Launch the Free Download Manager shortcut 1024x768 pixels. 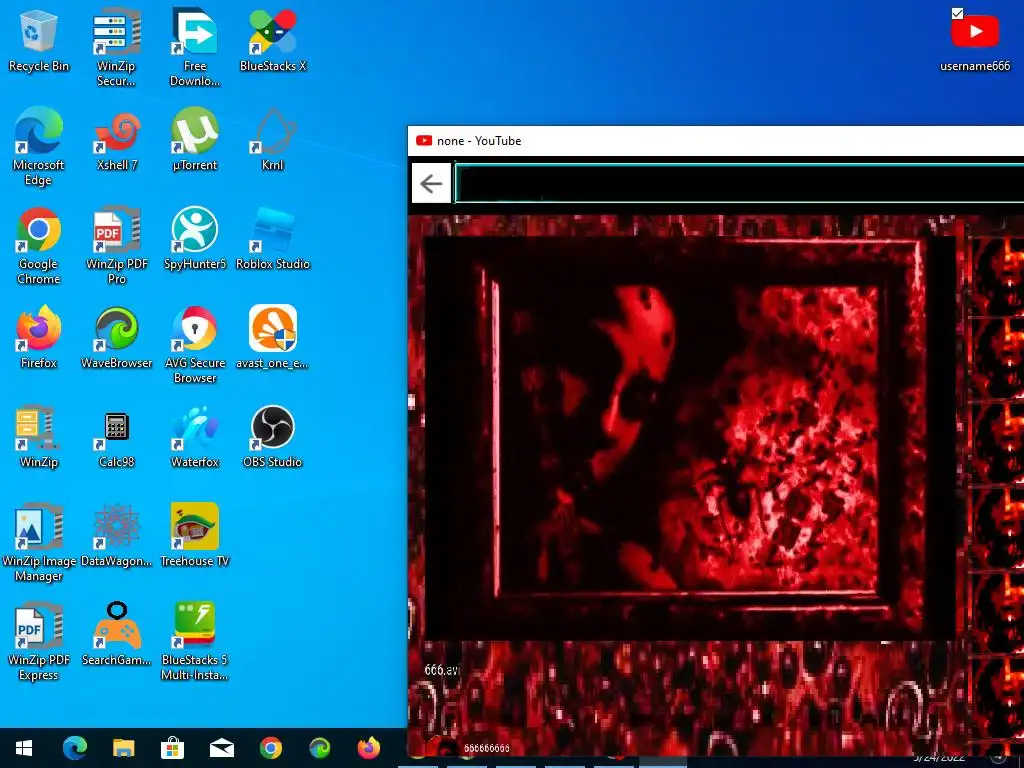coord(195,47)
